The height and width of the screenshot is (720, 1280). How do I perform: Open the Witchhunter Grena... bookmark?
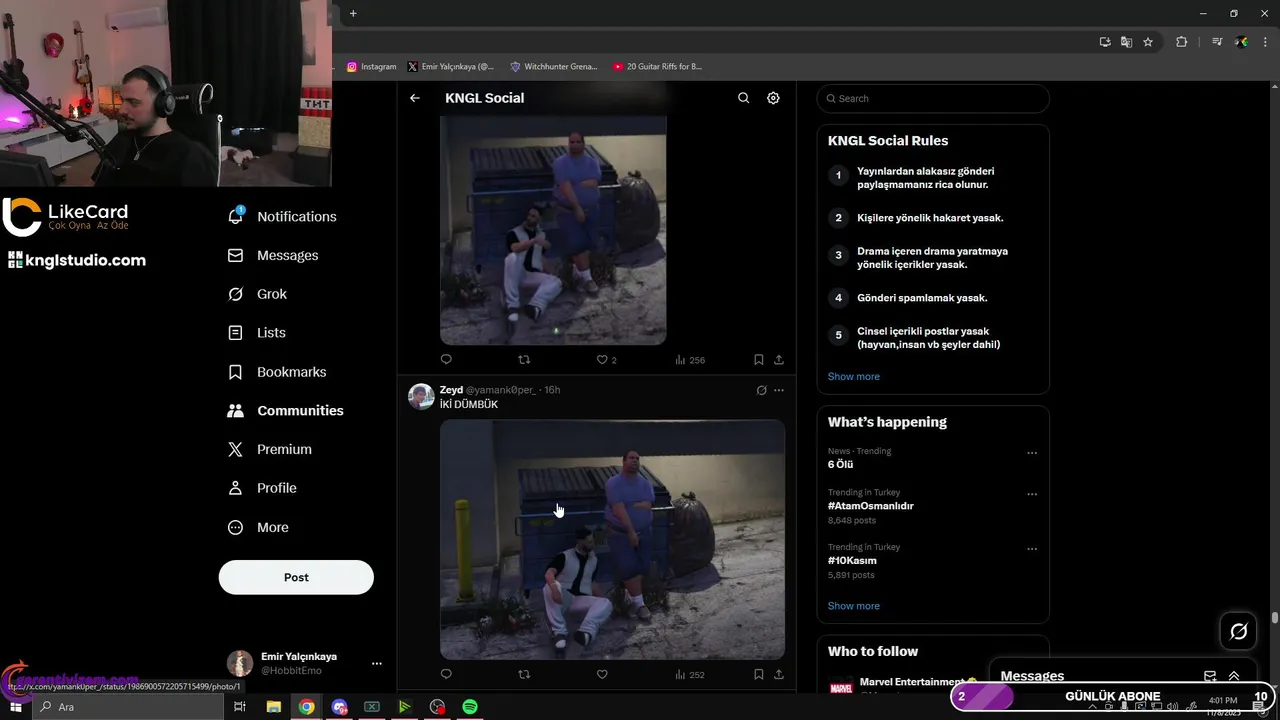(x=554, y=67)
